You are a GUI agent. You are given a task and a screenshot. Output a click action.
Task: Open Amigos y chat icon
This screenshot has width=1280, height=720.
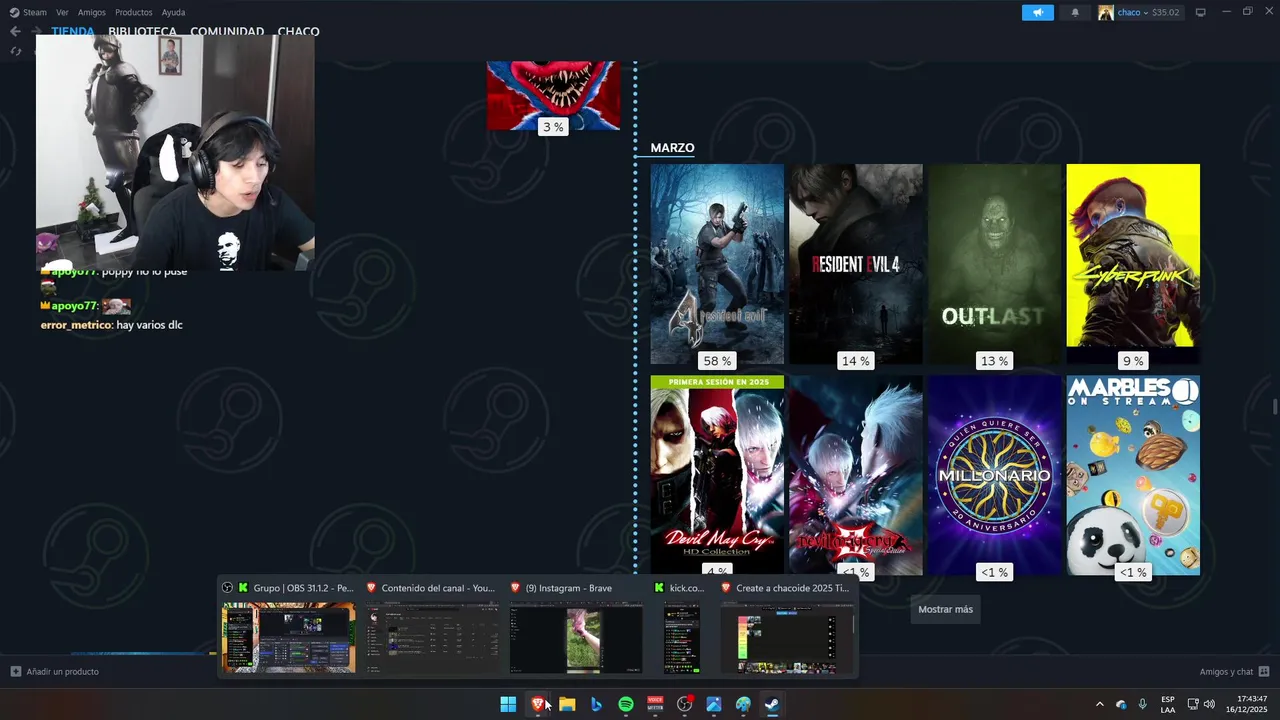(1264, 671)
